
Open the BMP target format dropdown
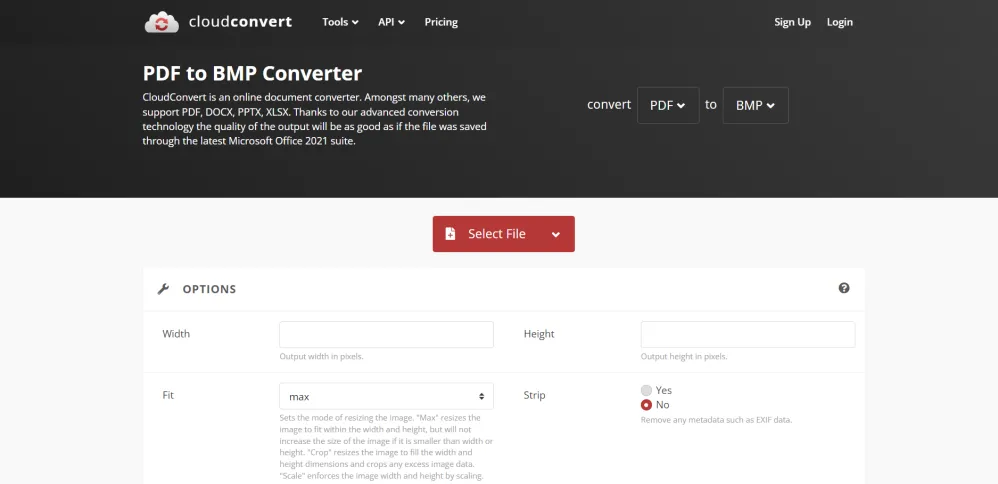coord(756,105)
